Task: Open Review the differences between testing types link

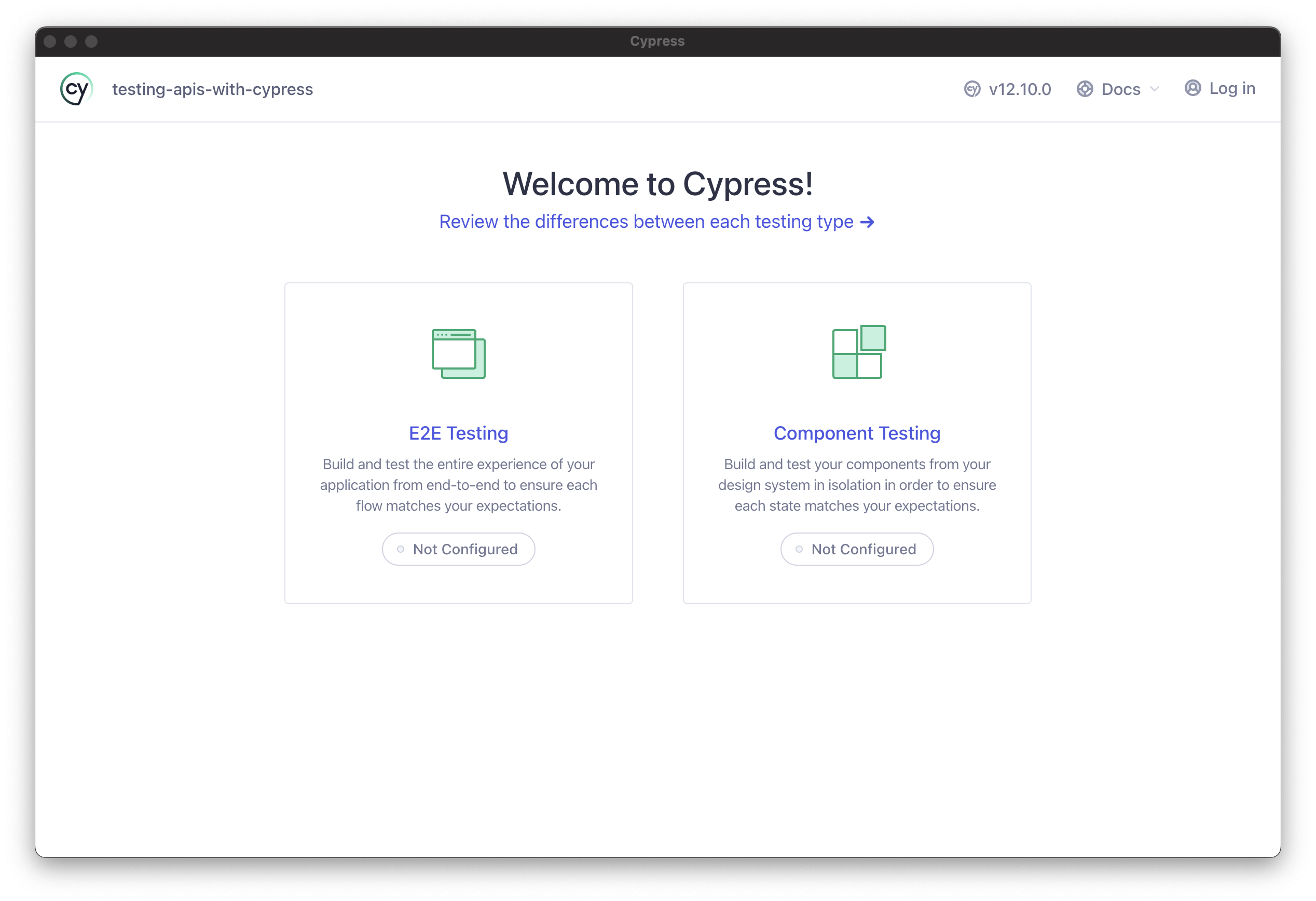Action: (x=646, y=222)
